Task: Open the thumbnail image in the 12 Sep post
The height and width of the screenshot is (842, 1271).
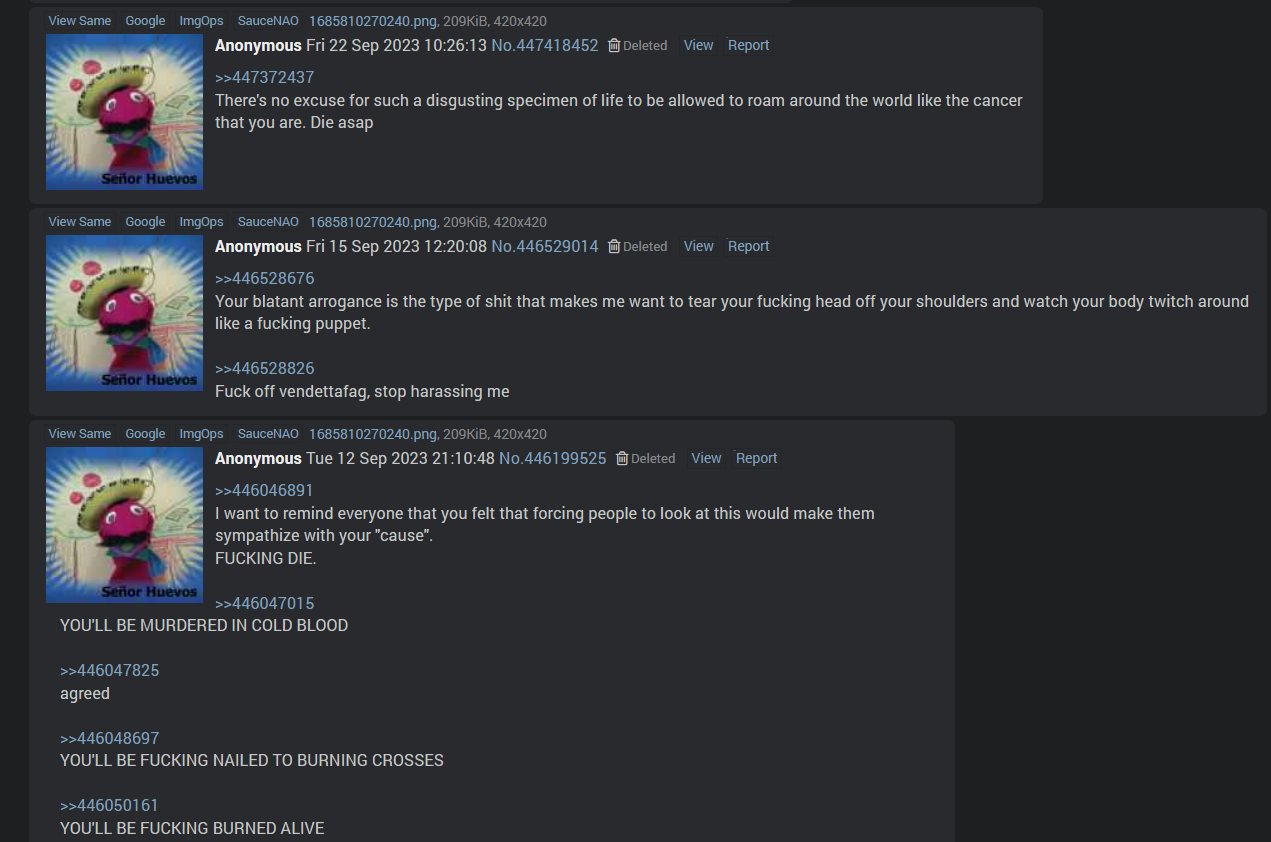Action: [125, 525]
